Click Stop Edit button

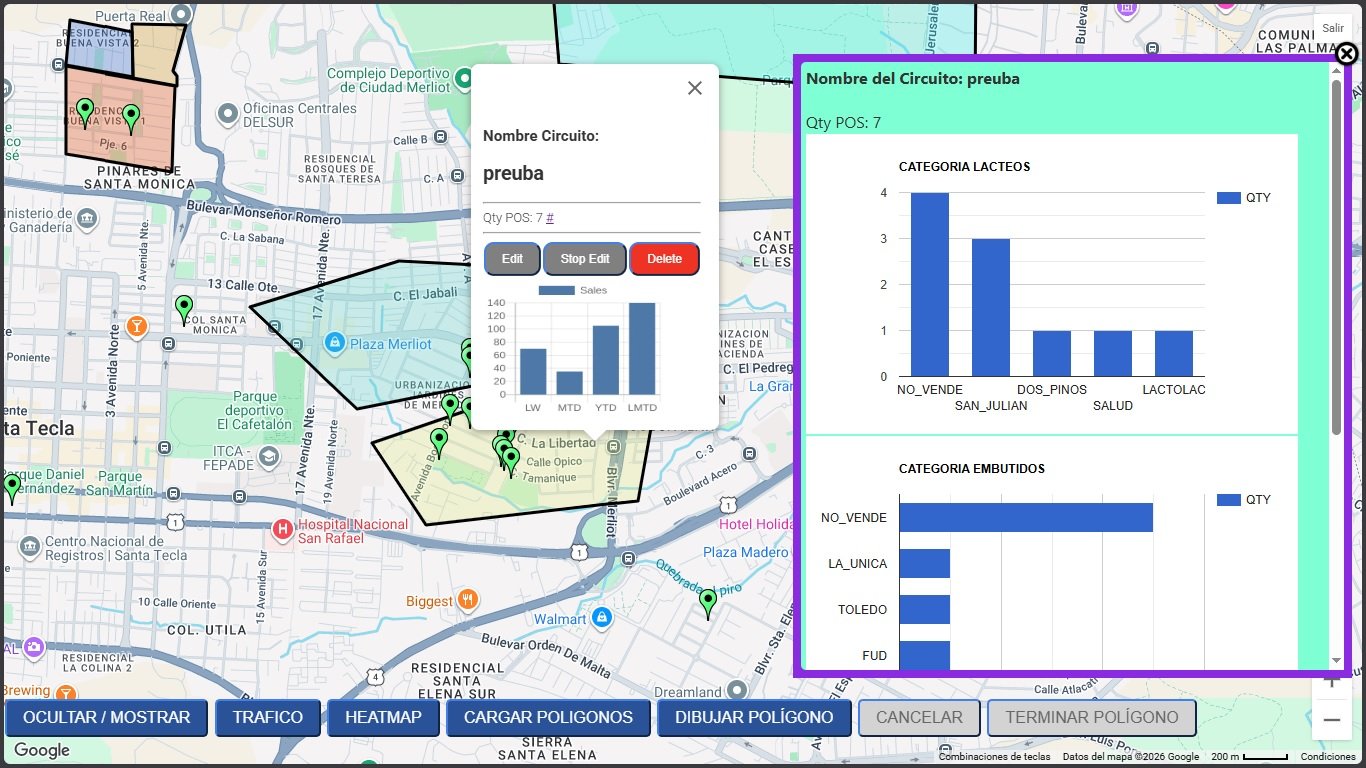click(585, 259)
